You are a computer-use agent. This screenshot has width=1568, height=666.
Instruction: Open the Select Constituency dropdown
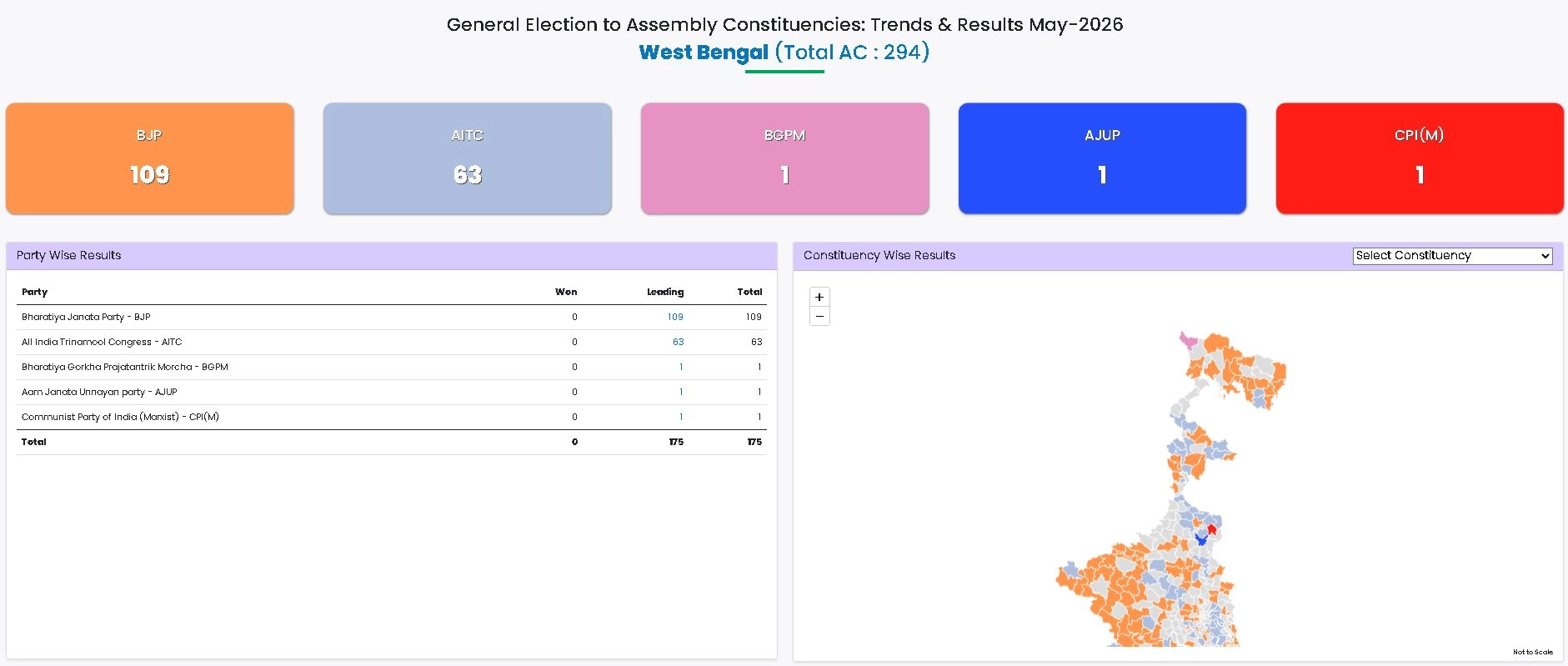coord(1452,256)
